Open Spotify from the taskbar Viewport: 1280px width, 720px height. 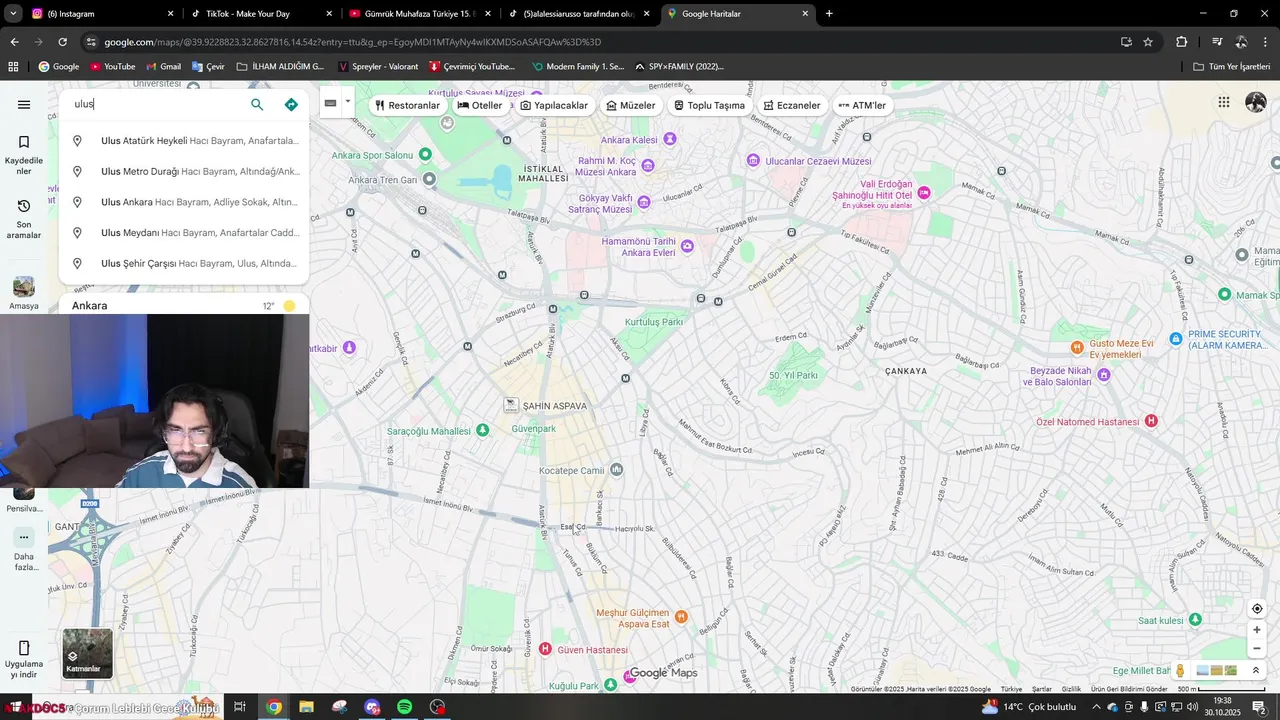point(405,707)
